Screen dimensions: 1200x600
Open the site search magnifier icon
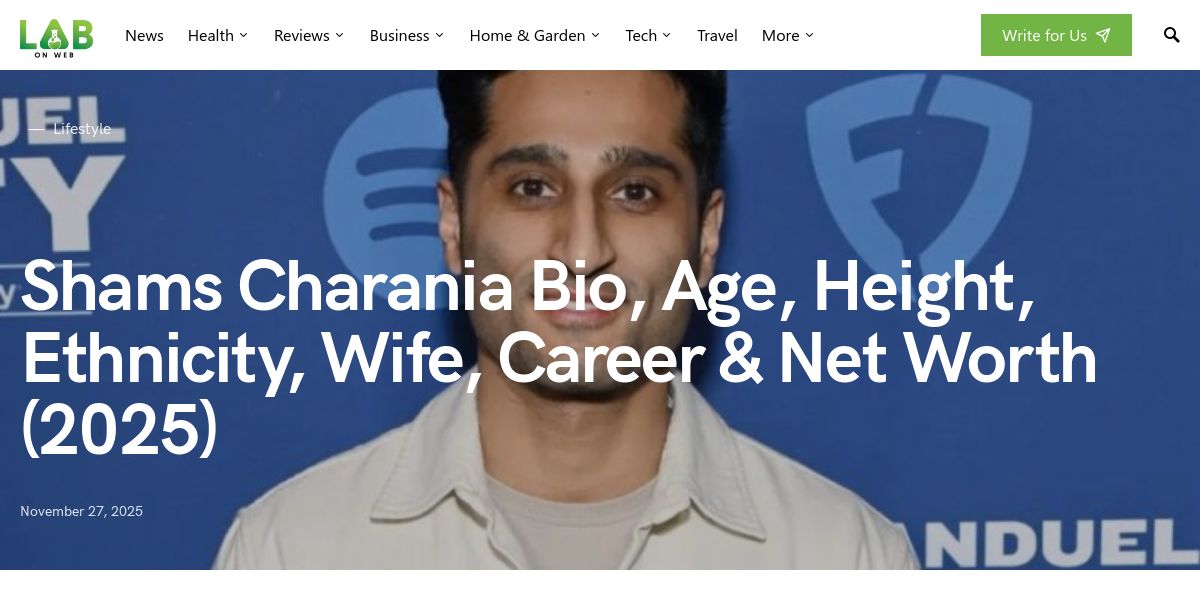pos(1172,35)
